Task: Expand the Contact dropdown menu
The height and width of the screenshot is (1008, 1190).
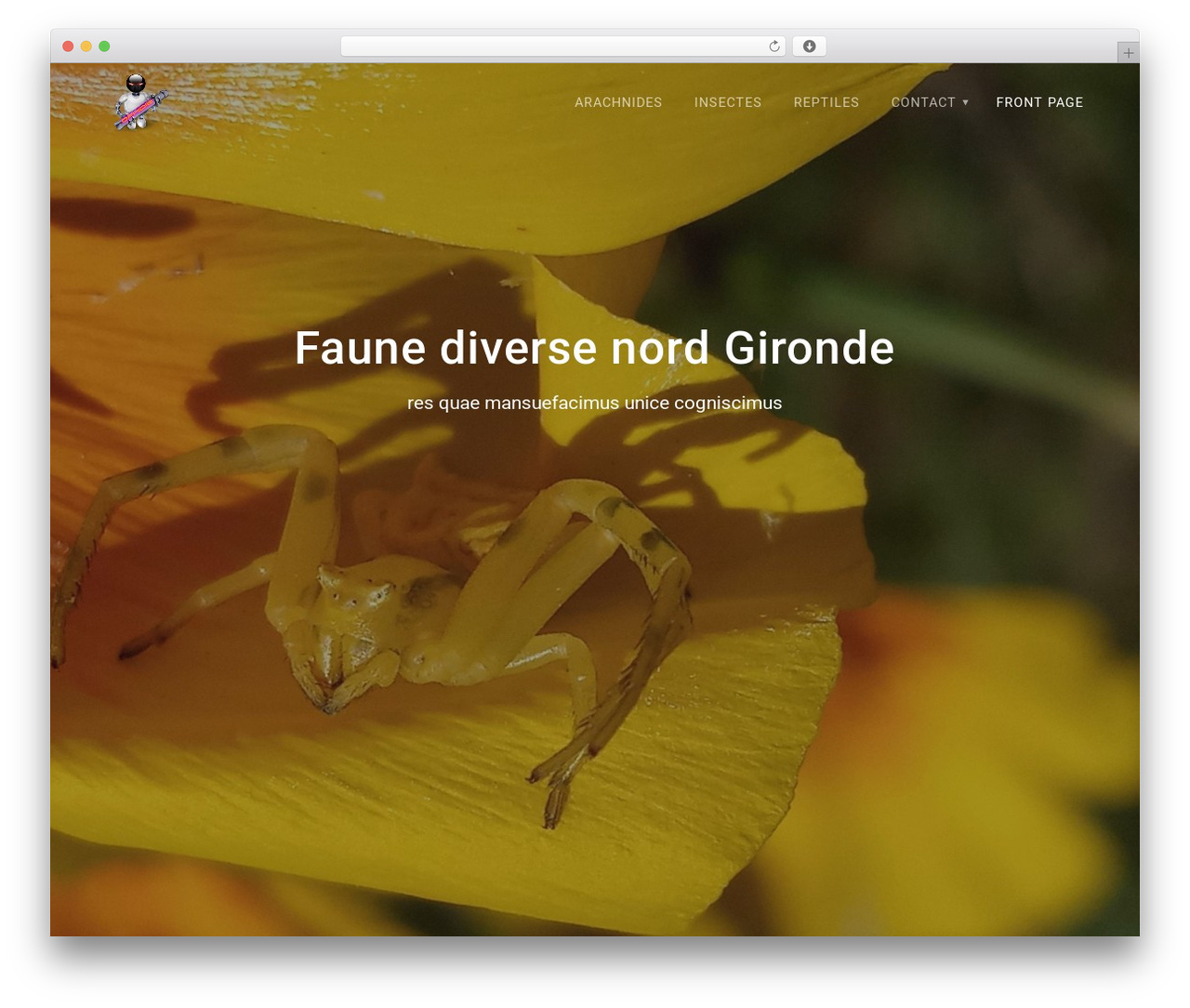Action: coord(930,102)
